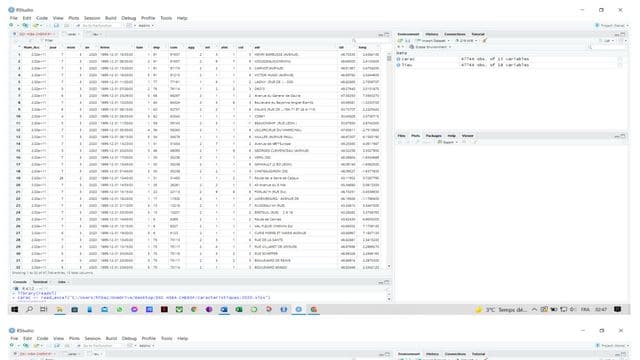Viewport: 640px width, 360px height.
Task: Open Addins dropdown in upper RStudio toolbar
Action: coord(146,25)
